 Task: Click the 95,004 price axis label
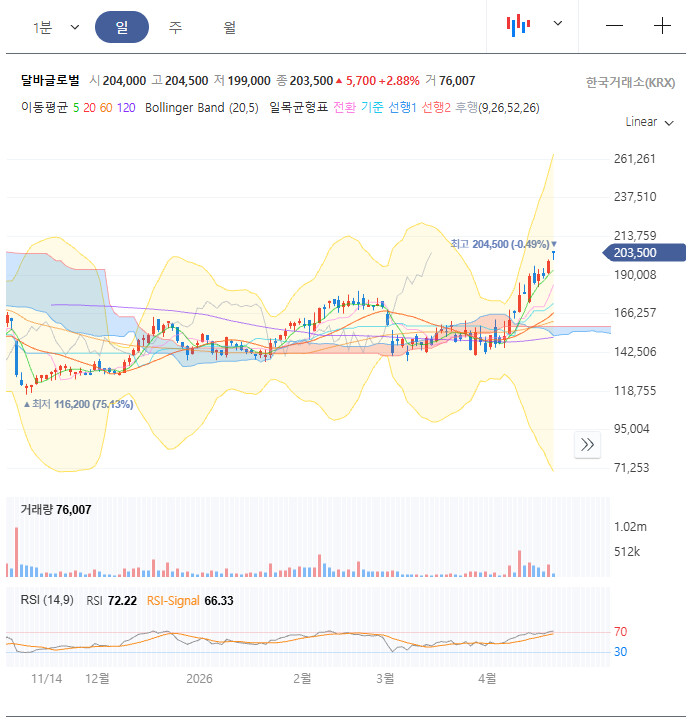pos(632,429)
